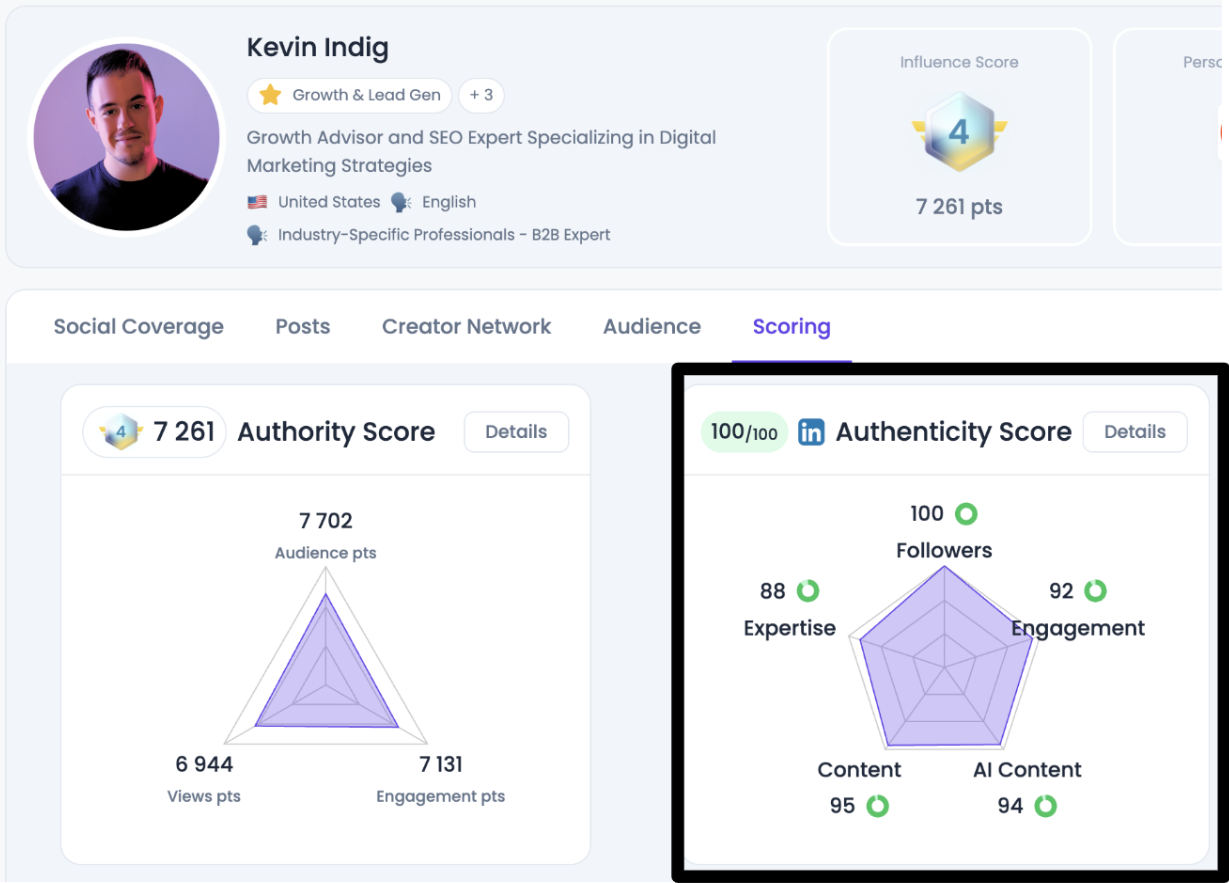Image resolution: width=1229 pixels, height=883 pixels.
Task: Click the 7 702 Audience pts value
Action: tap(326, 521)
